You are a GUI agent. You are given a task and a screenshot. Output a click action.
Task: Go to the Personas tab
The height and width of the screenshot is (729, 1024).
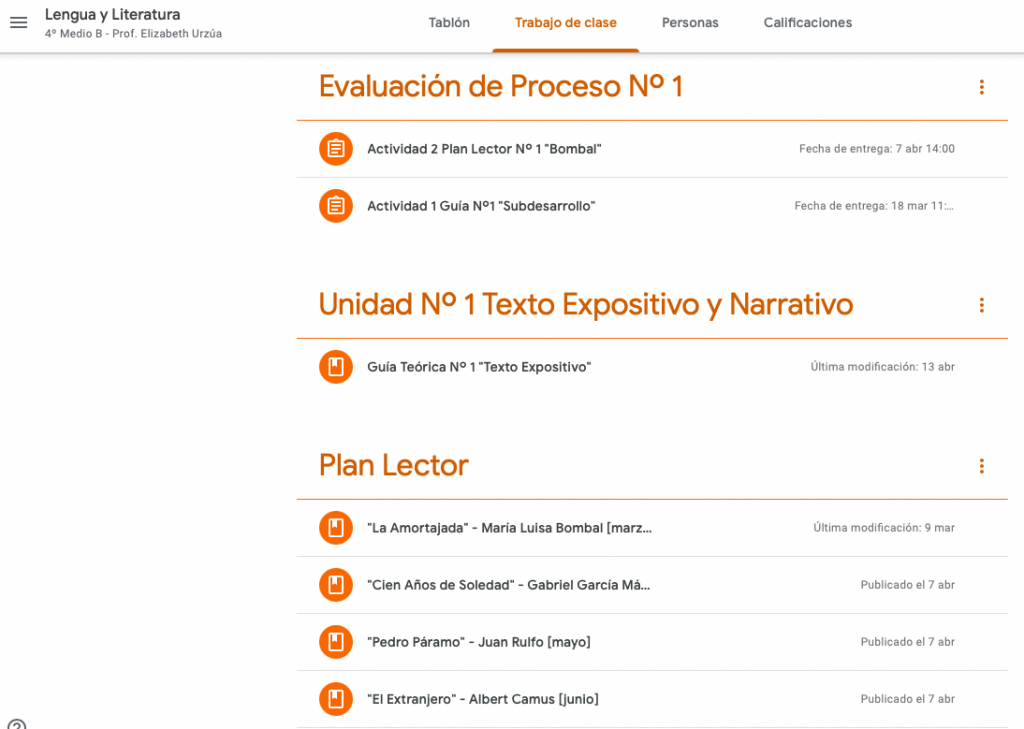(x=690, y=23)
